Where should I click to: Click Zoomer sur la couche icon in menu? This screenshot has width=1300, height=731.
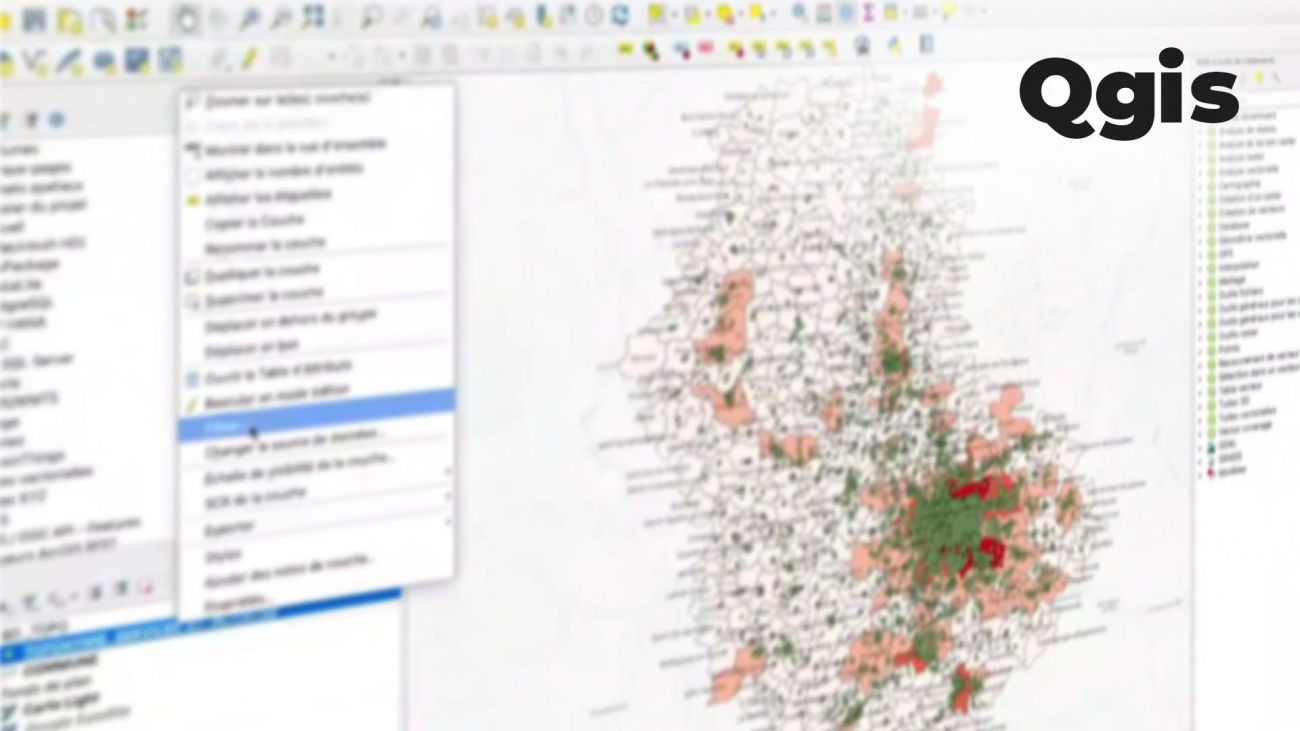[x=193, y=100]
